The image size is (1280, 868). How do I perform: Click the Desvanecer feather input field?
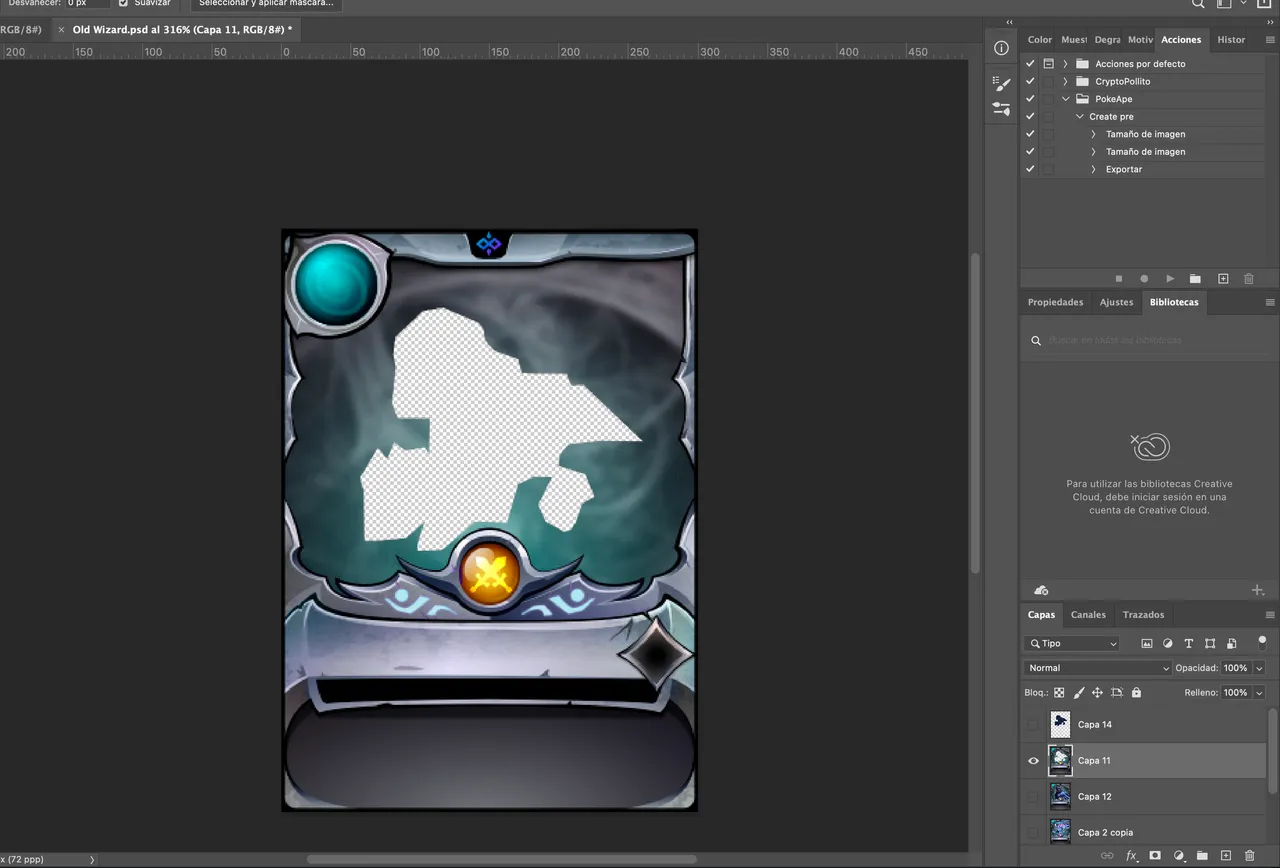coord(88,3)
